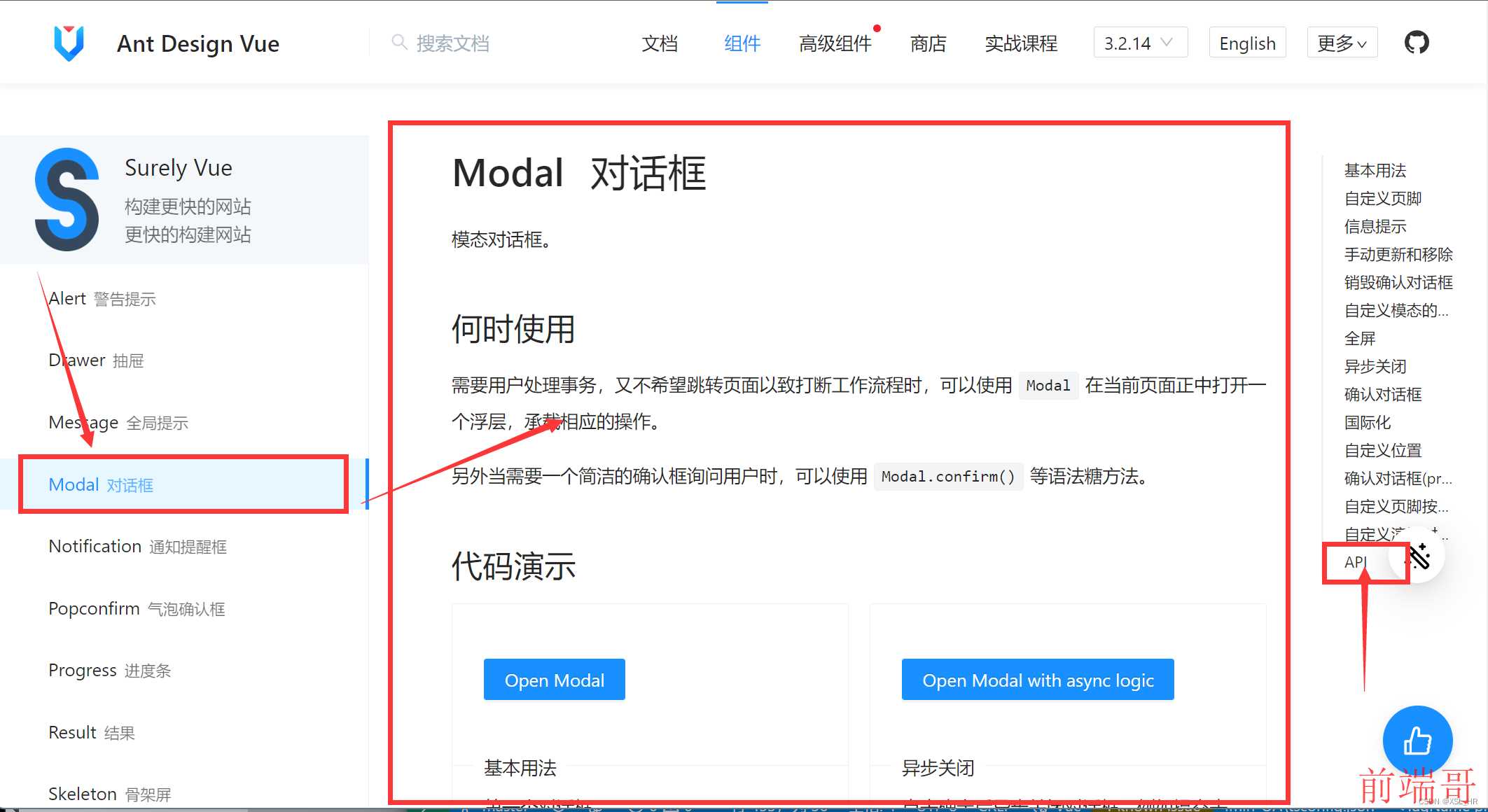Viewport: 1488px width, 812px height.
Task: Expand the 更多 dropdown in the navbar
Action: point(1342,43)
